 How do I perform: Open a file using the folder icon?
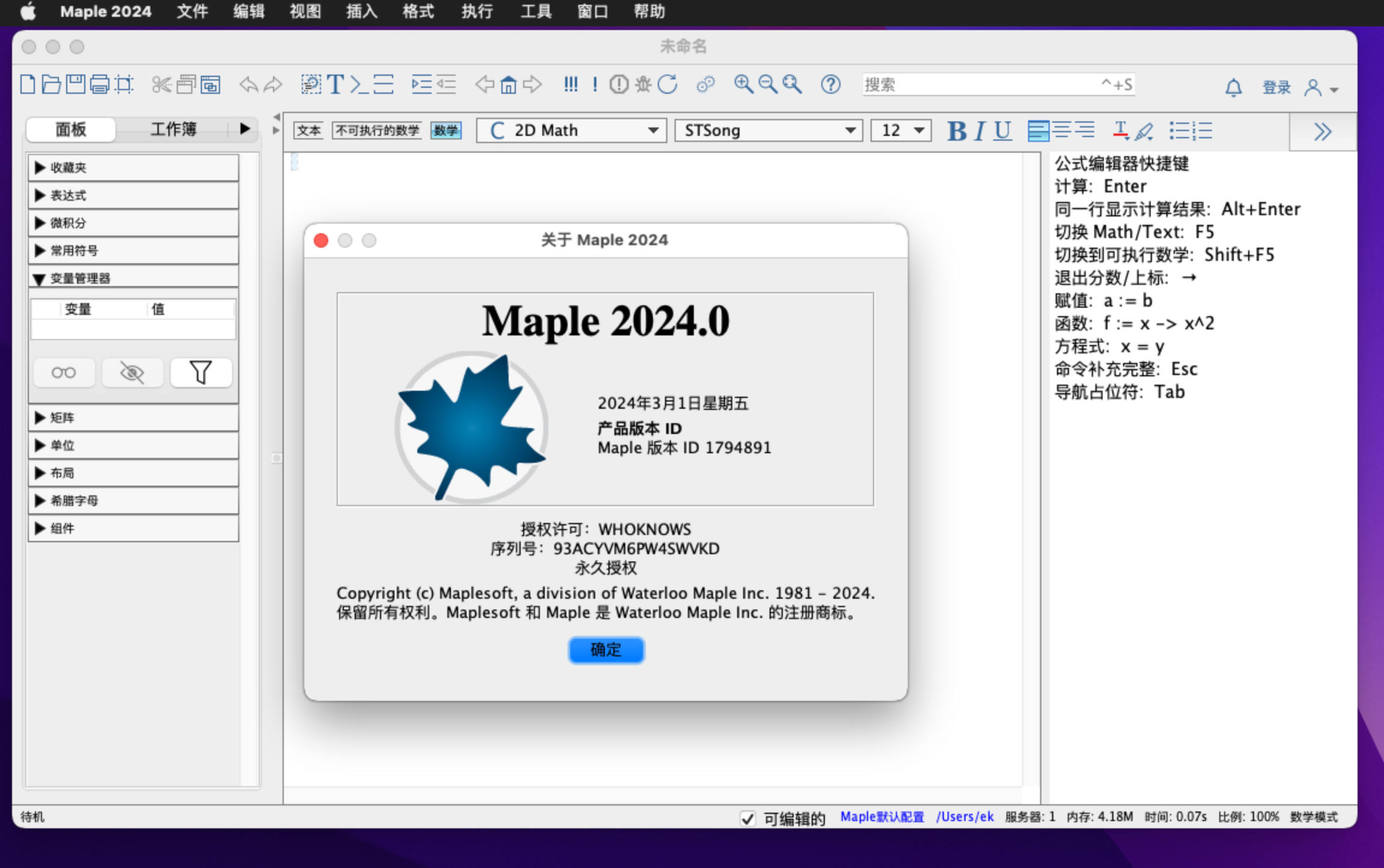click(x=51, y=84)
